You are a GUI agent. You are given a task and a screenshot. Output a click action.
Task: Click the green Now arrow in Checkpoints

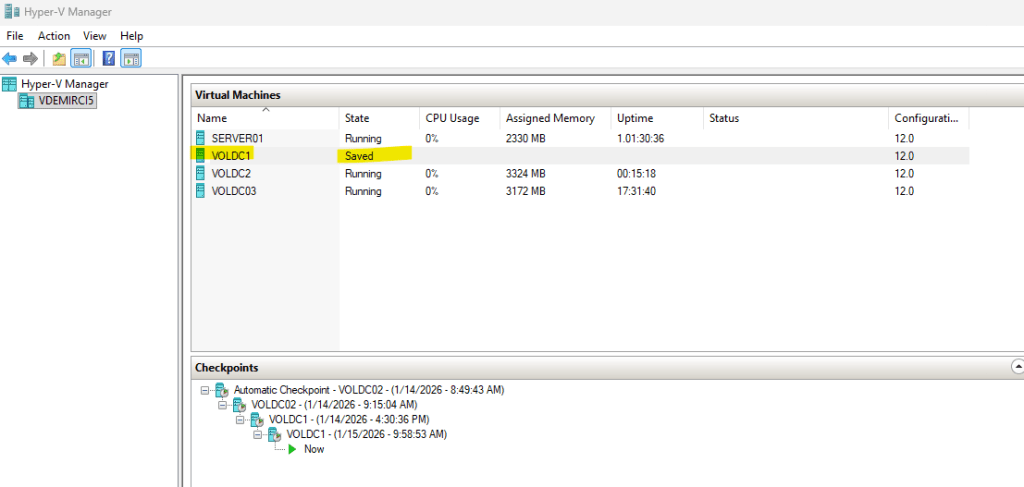[292, 450]
